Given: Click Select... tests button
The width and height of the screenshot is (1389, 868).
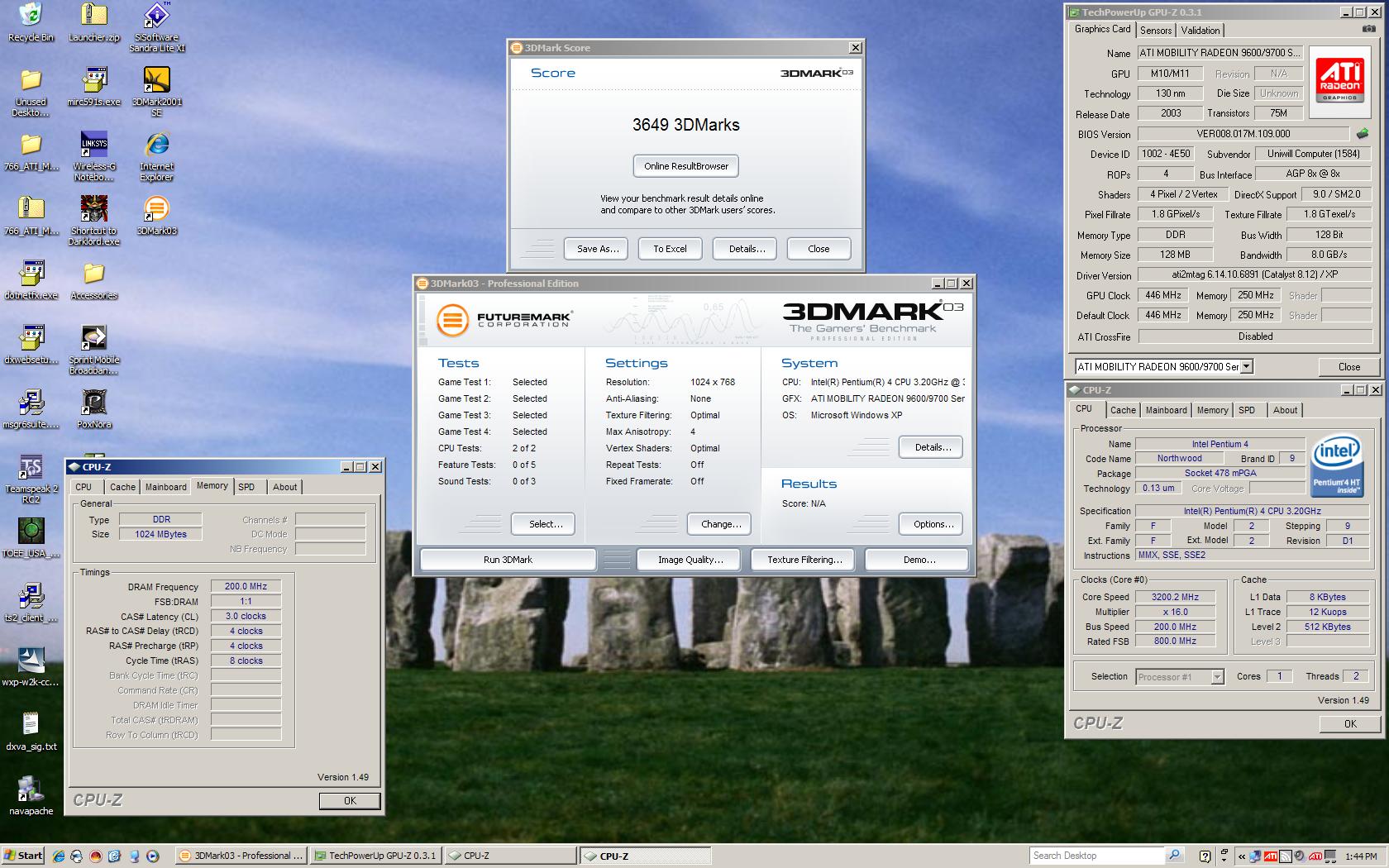Looking at the screenshot, I should coord(545,524).
